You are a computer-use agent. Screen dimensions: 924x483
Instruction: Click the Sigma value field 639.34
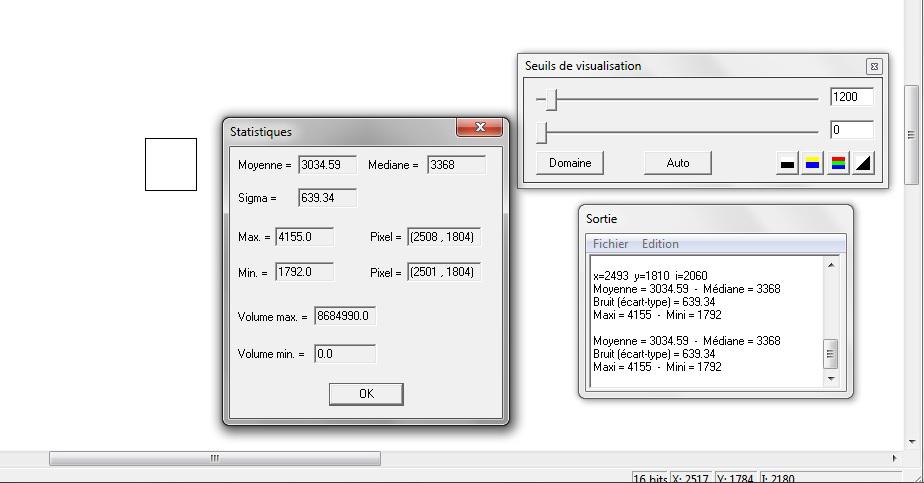pyautogui.click(x=327, y=198)
